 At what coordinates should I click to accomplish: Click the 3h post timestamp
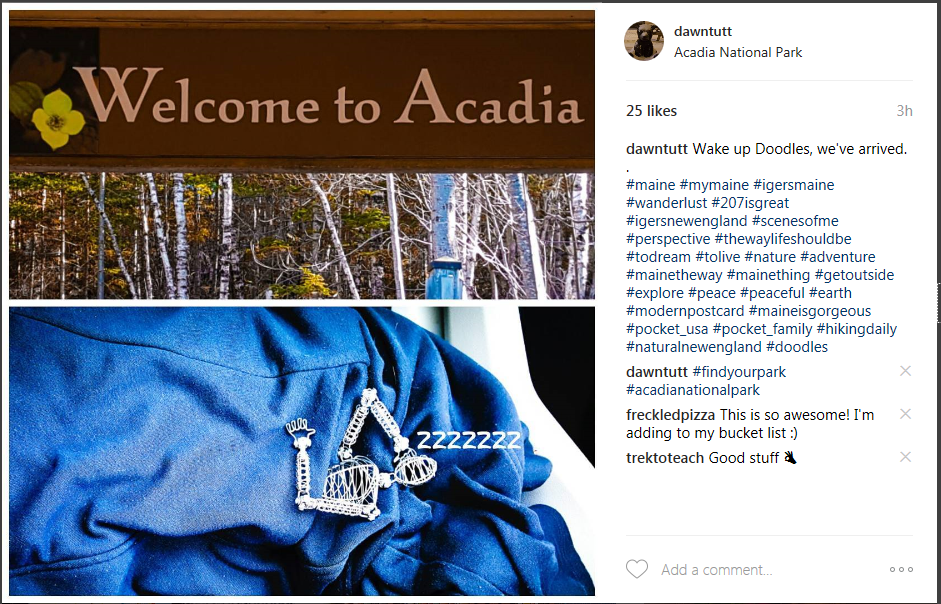pos(904,111)
